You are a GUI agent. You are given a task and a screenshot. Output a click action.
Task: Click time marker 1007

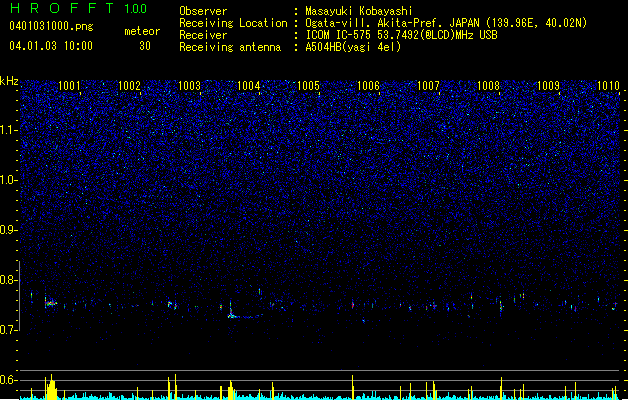coord(428,86)
